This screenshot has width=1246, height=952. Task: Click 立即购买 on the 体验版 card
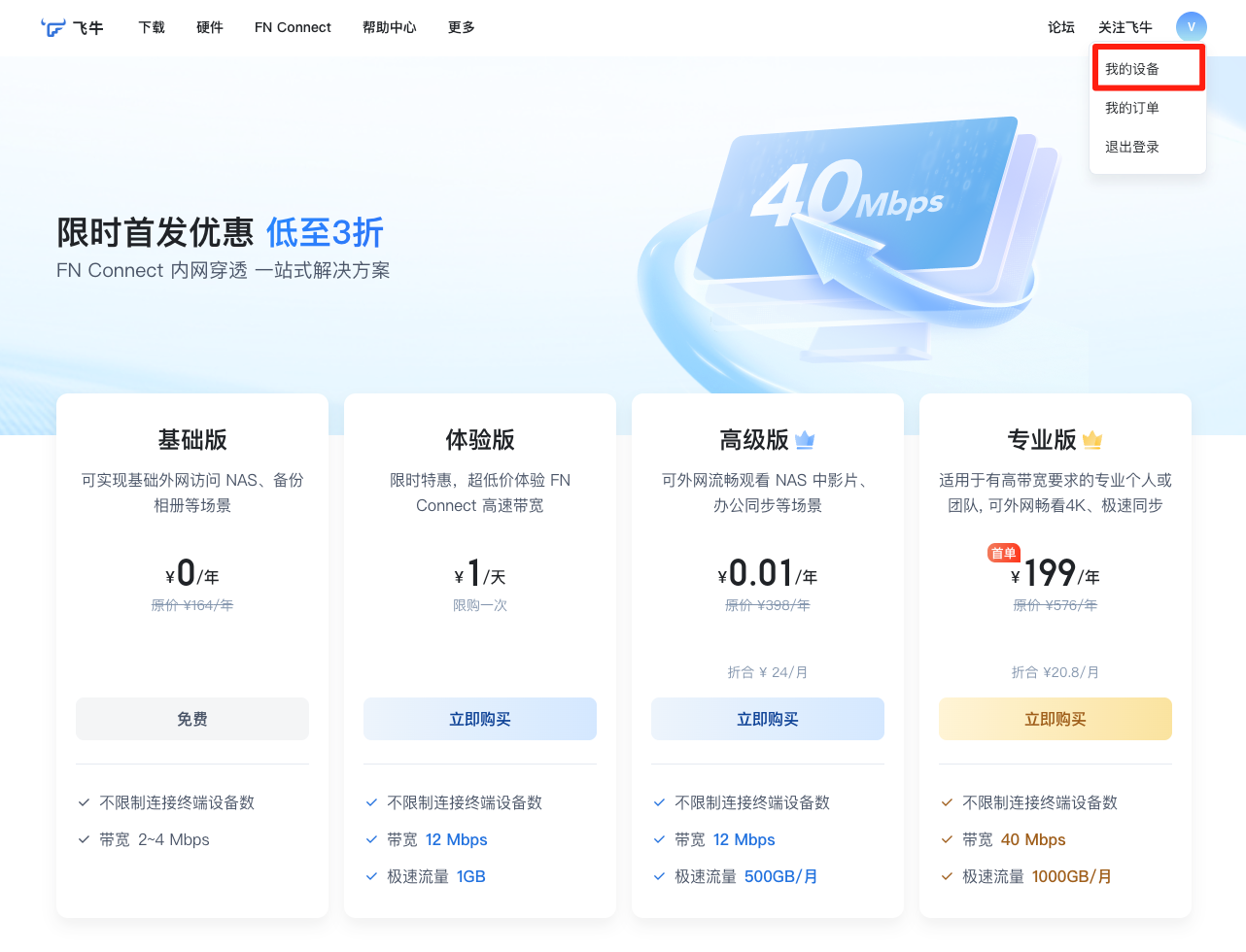[480, 719]
